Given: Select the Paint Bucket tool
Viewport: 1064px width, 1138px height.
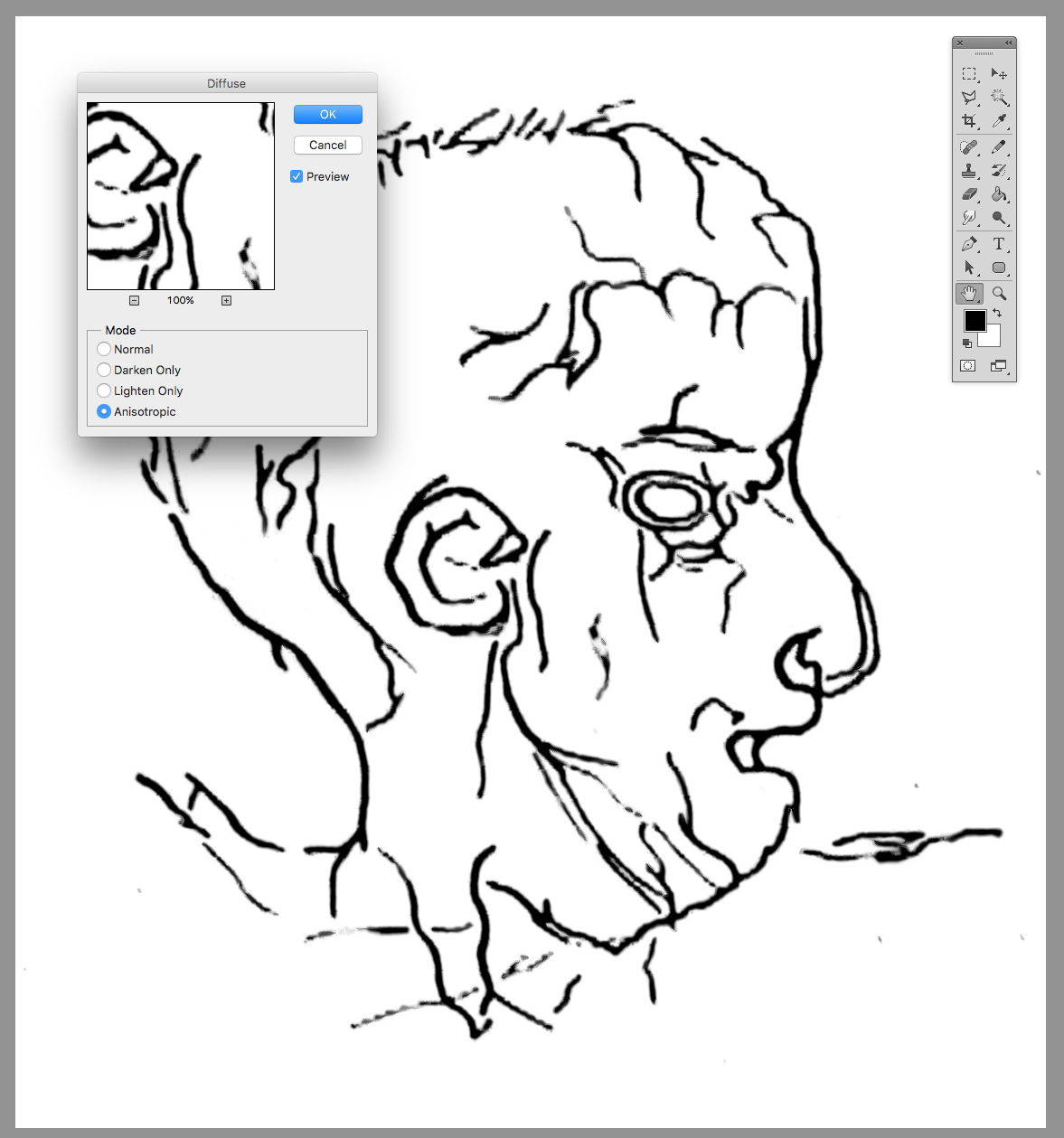Looking at the screenshot, I should (999, 194).
